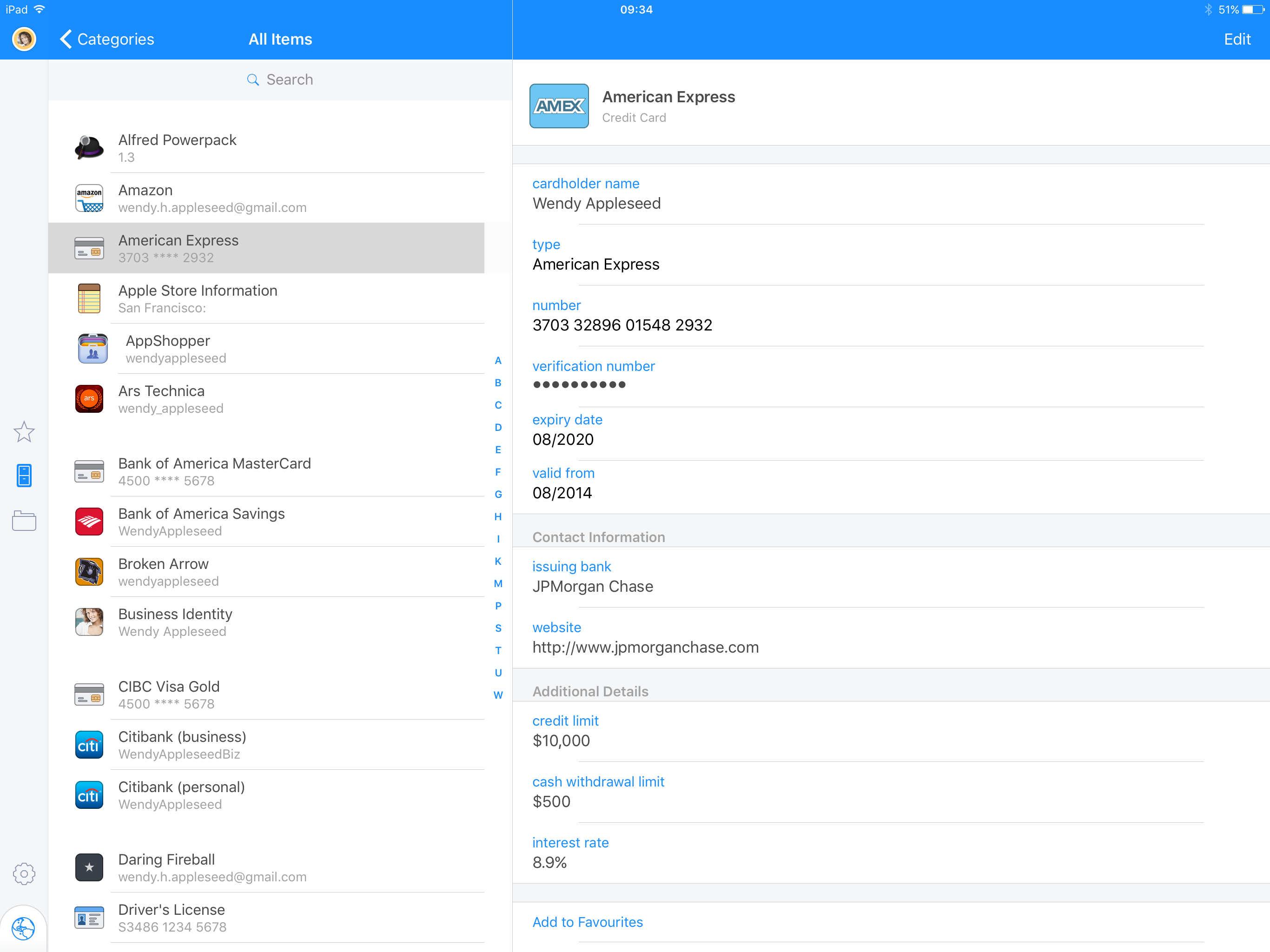1270x952 pixels.
Task: Open the Amazon entry title
Action: coord(145,190)
